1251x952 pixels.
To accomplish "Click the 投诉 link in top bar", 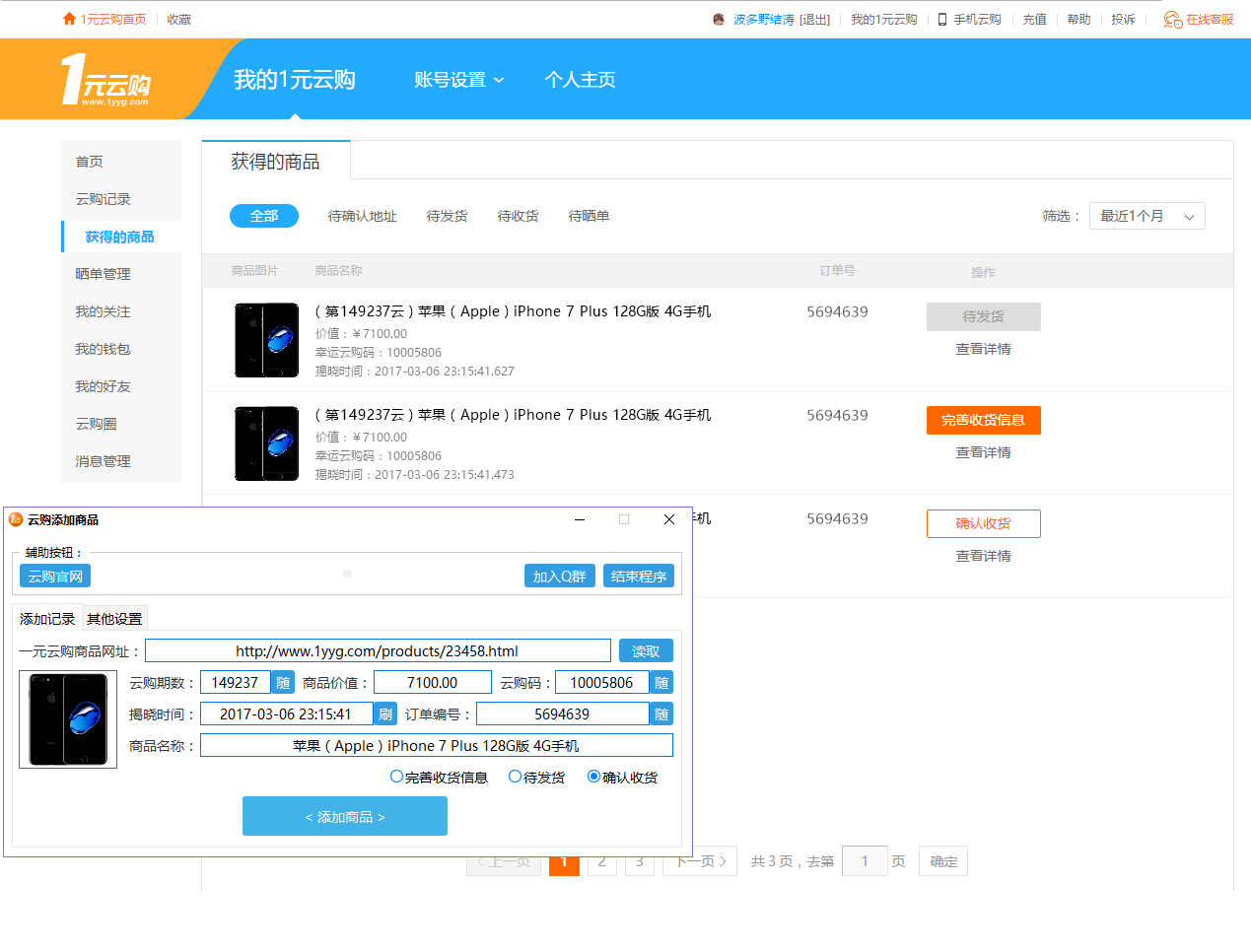I will click(1123, 19).
